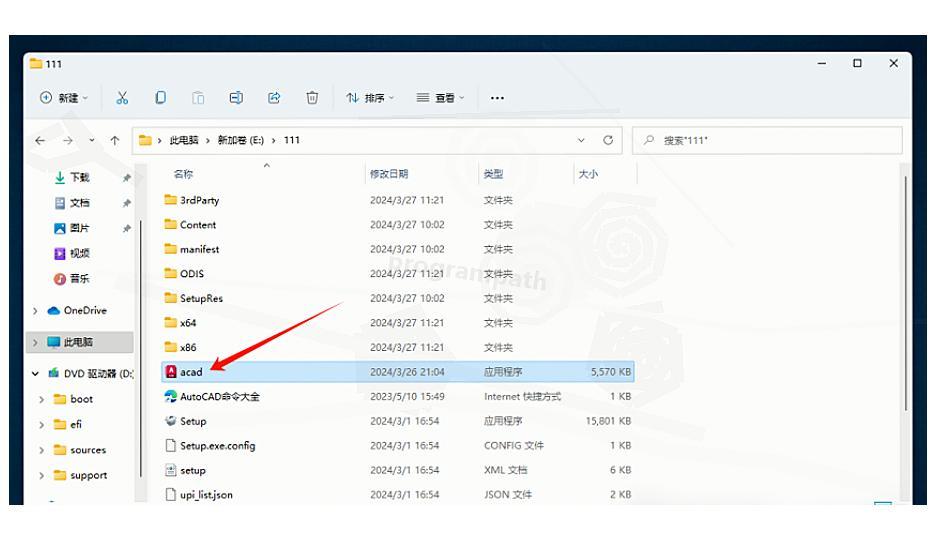Select the SetupRes folder row
The image size is (937, 541).
(398, 298)
